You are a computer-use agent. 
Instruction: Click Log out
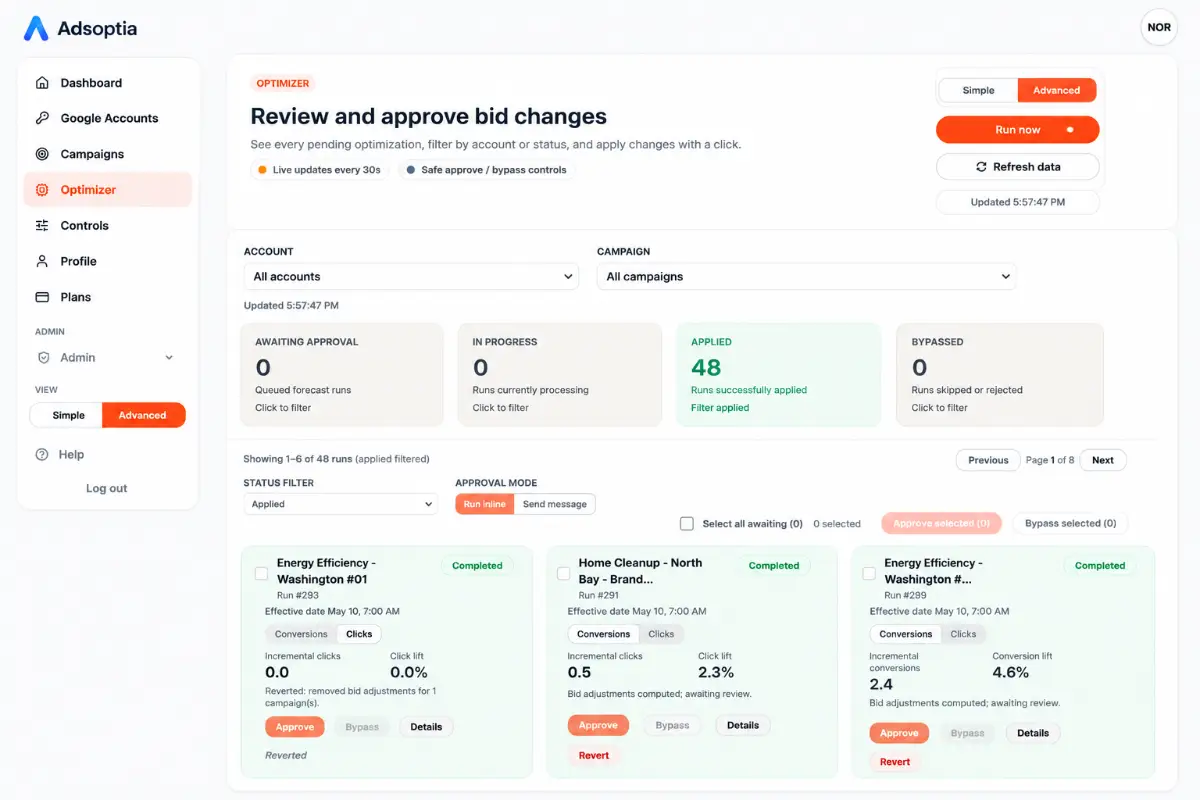pos(107,488)
